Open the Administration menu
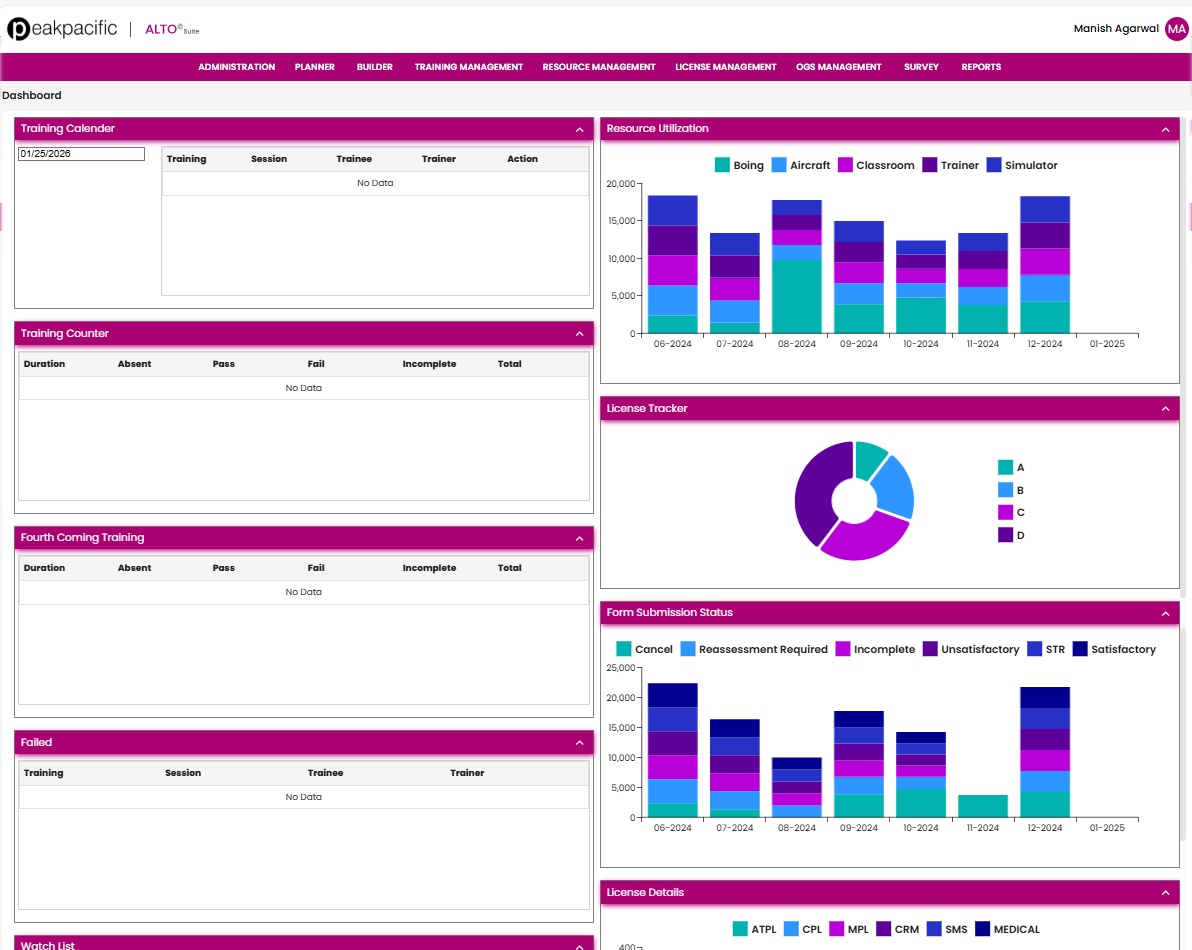The width and height of the screenshot is (1192, 950). click(x=236, y=67)
